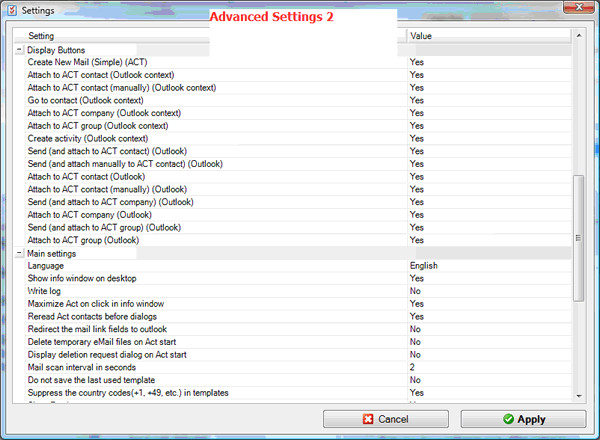Screen dimensions: 600x440
Task: Collapse the Main settings group
Action: pyautogui.click(x=19, y=253)
